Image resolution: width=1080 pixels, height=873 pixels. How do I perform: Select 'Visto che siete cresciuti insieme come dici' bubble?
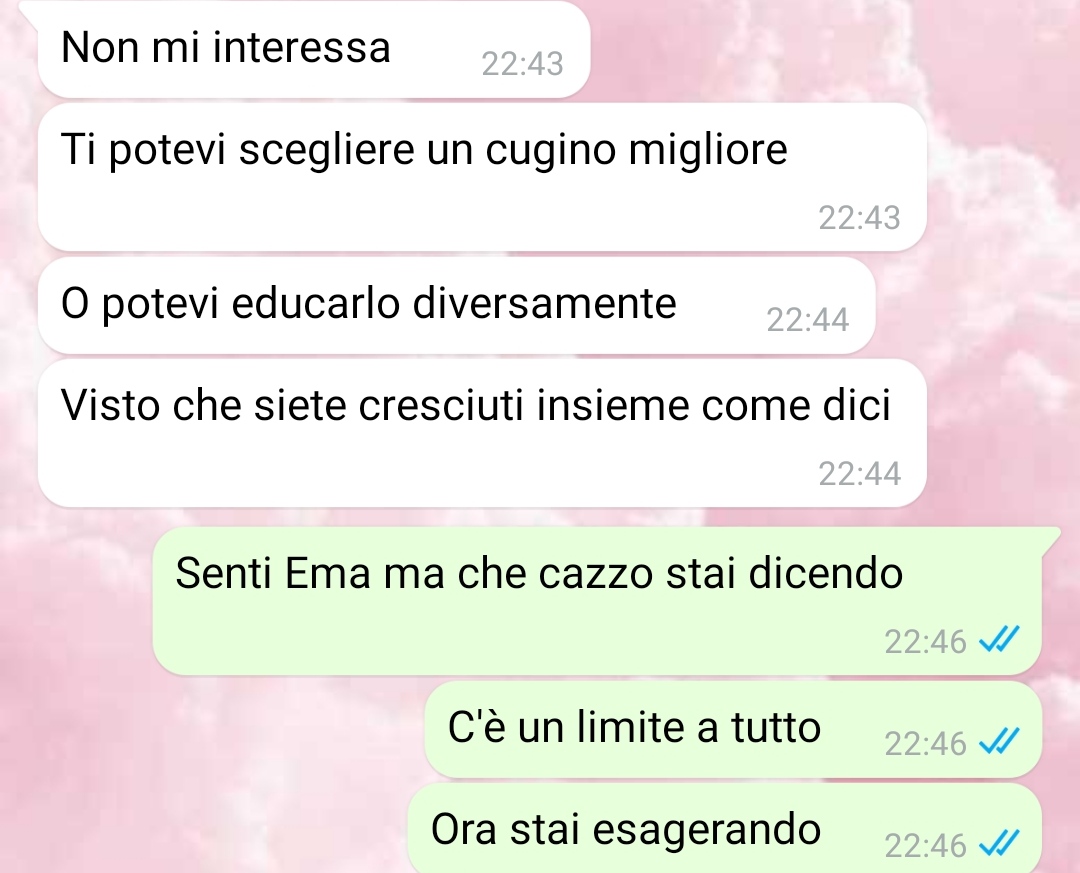[482, 433]
